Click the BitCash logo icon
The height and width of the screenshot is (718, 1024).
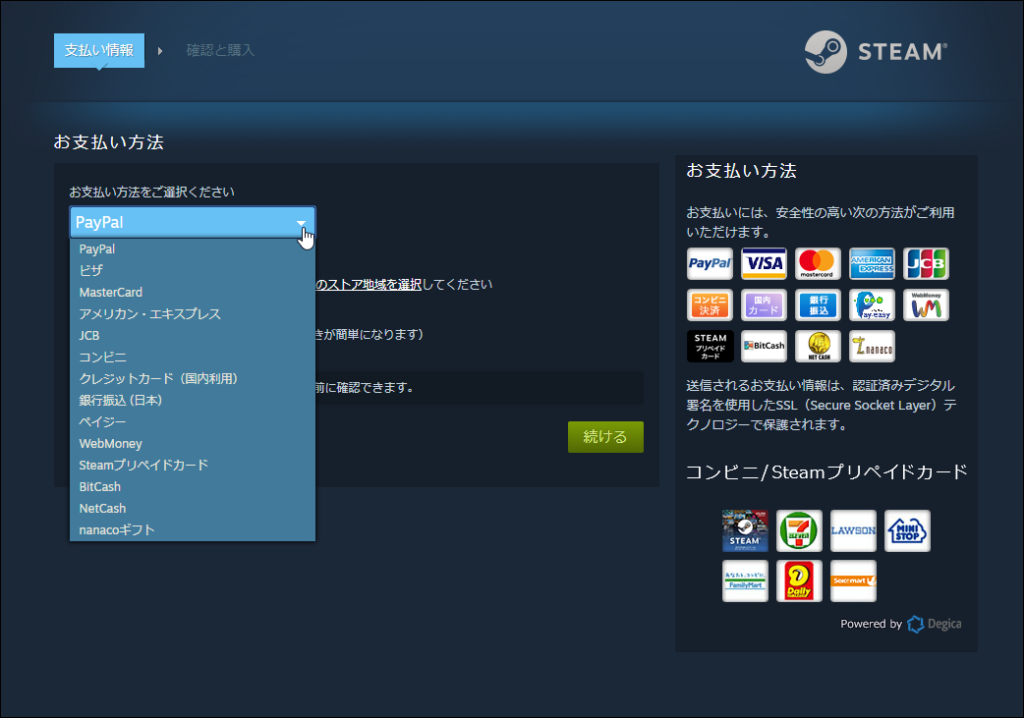click(764, 346)
